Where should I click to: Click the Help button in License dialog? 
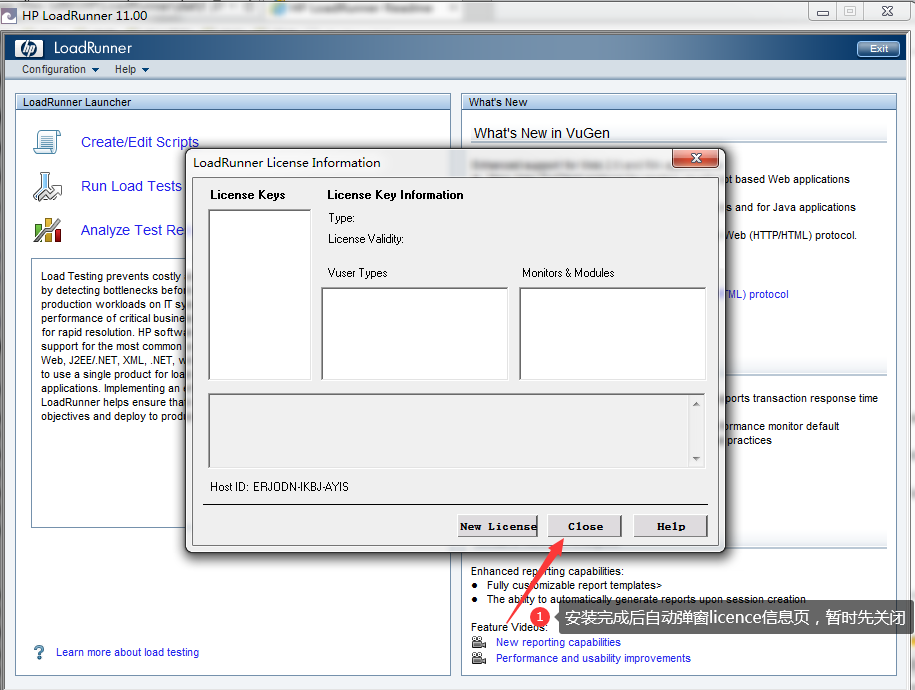tap(670, 526)
